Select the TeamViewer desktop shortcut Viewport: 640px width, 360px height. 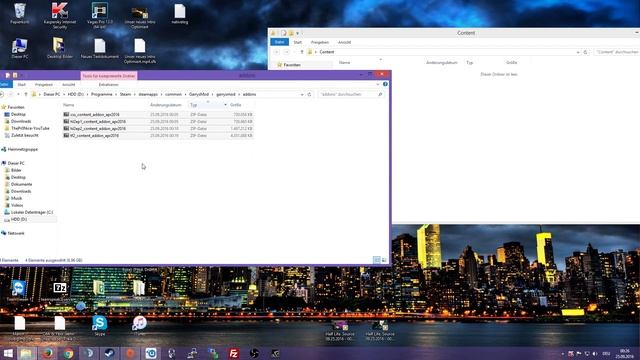[19, 291]
